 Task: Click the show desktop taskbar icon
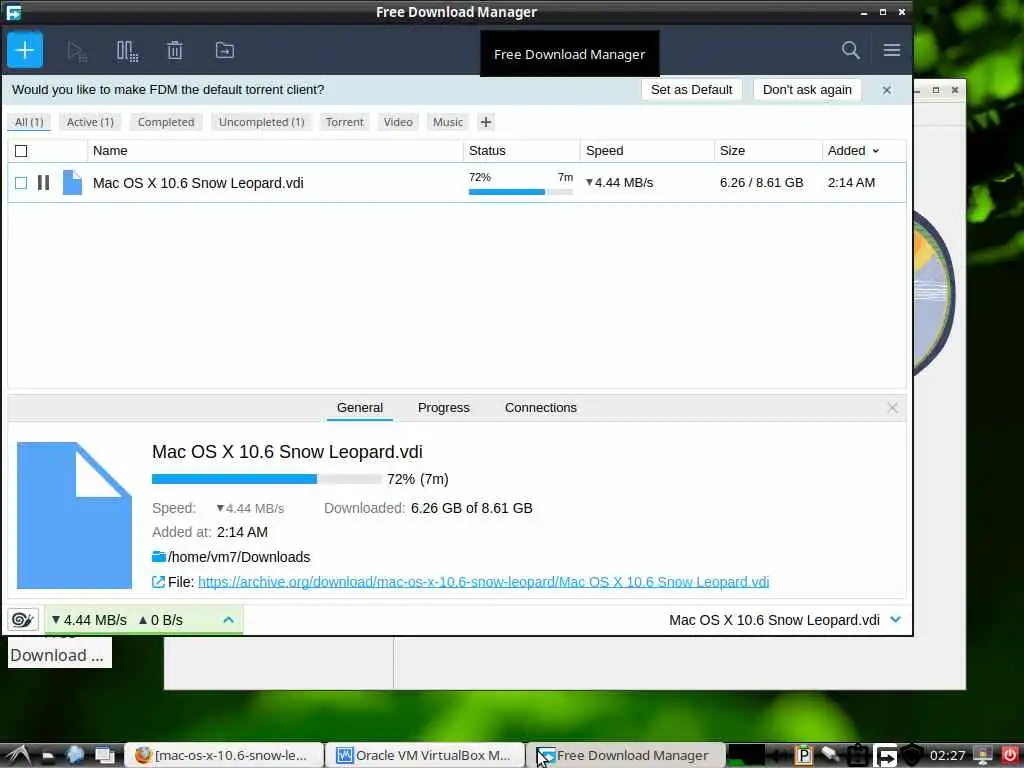pos(104,756)
